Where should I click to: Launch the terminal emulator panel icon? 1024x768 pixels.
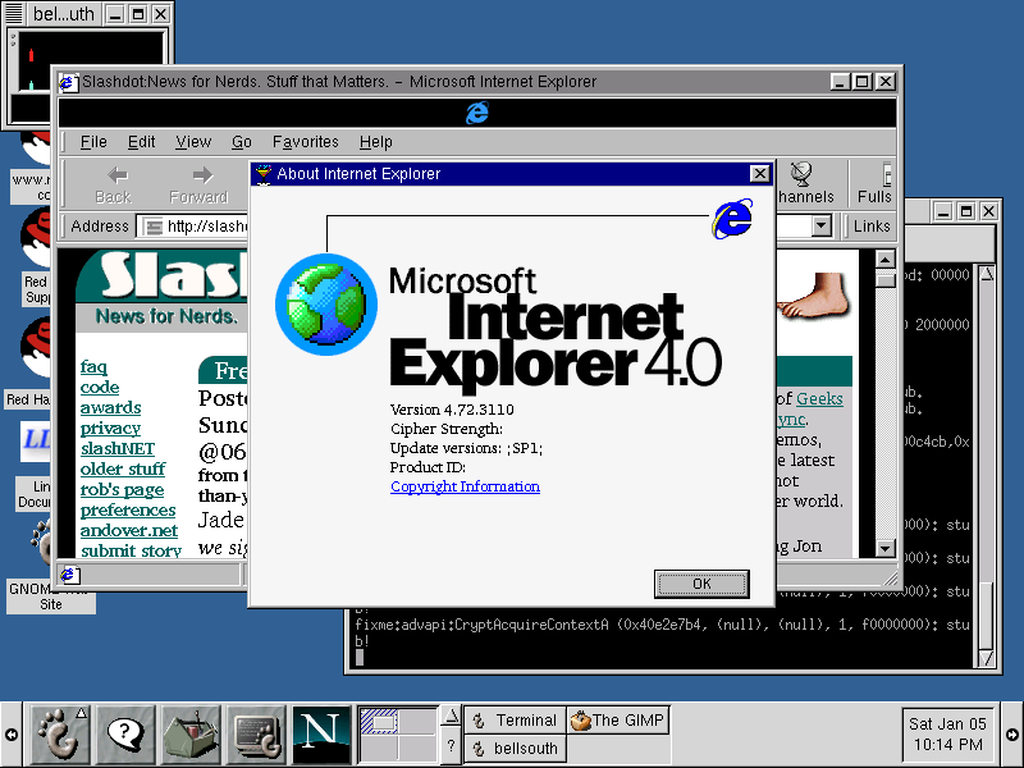pyautogui.click(x=257, y=734)
